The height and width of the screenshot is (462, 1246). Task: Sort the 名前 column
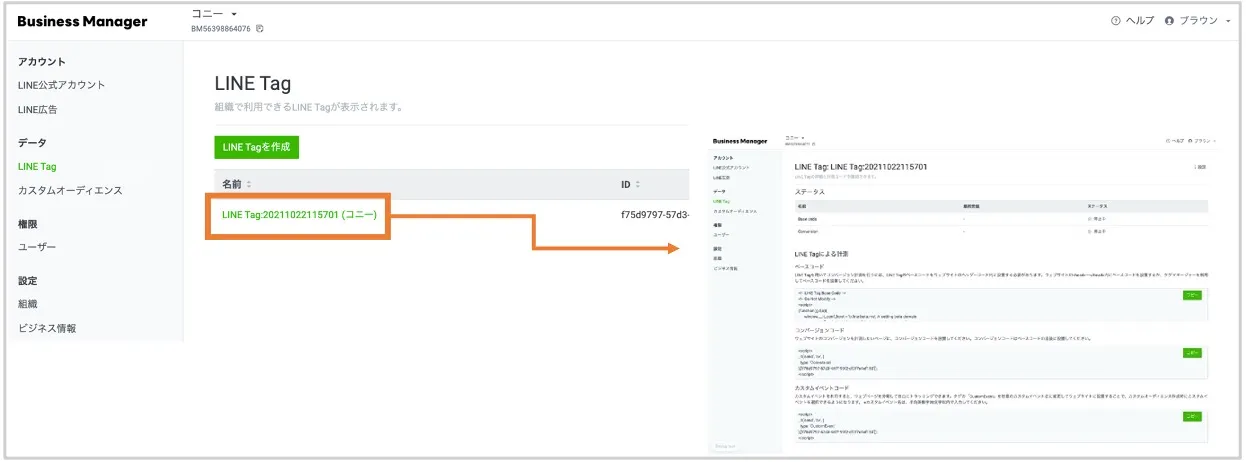click(250, 185)
